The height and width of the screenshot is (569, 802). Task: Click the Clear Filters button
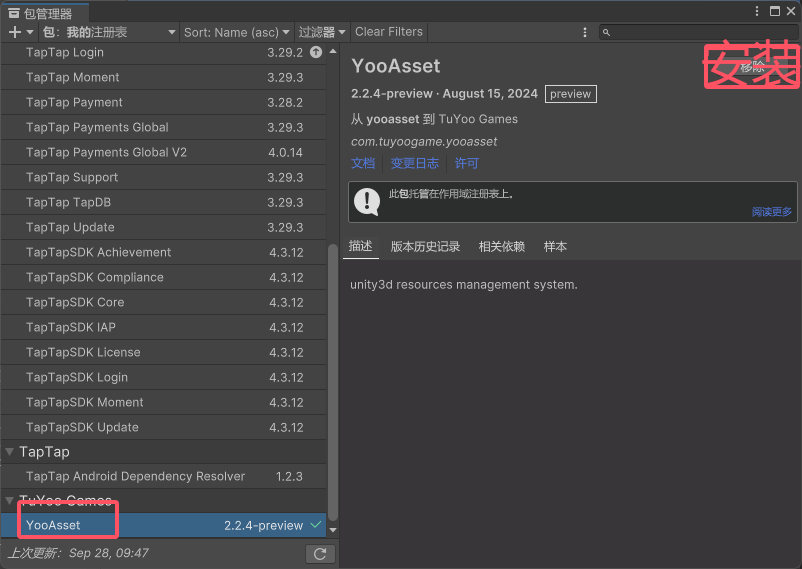[x=389, y=32]
